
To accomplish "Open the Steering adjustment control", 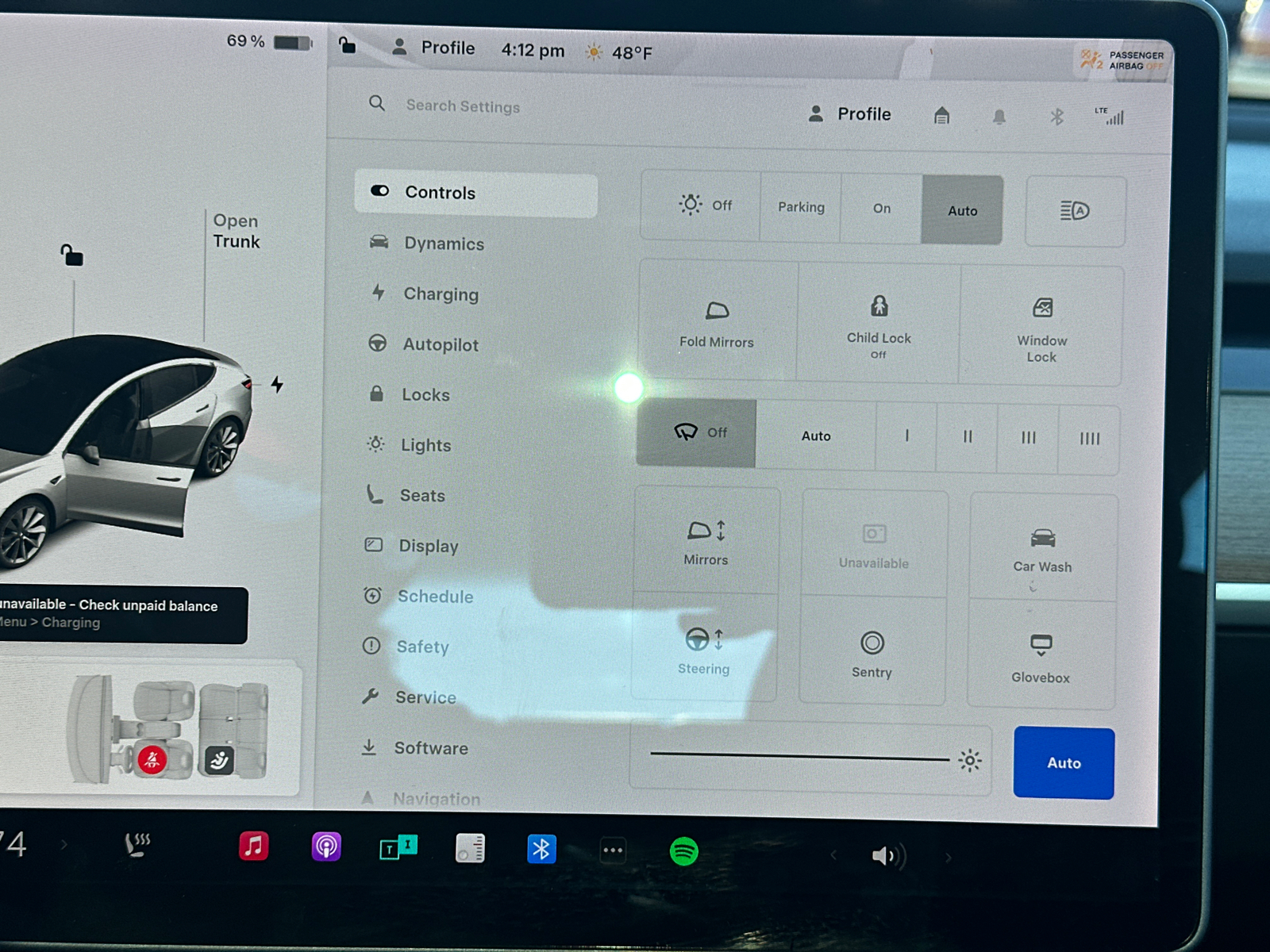I will pyautogui.click(x=702, y=649).
